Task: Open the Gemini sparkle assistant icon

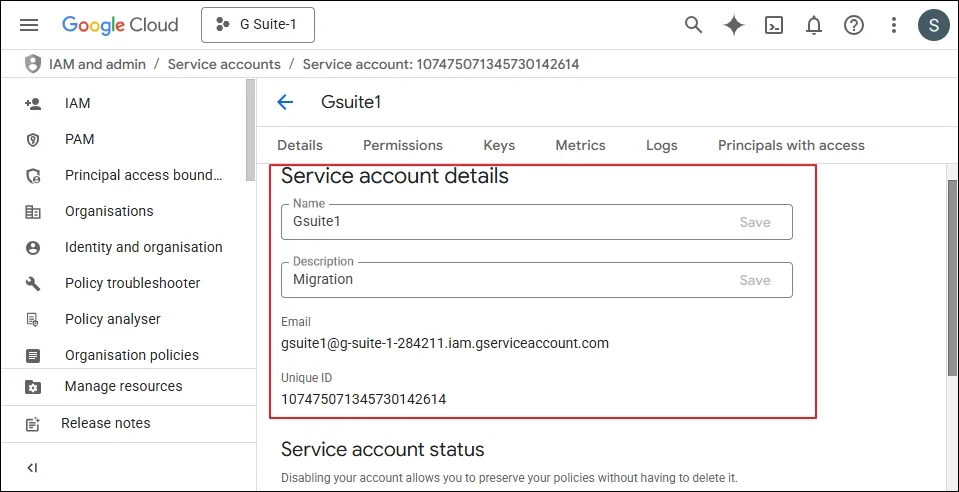Action: [733, 25]
